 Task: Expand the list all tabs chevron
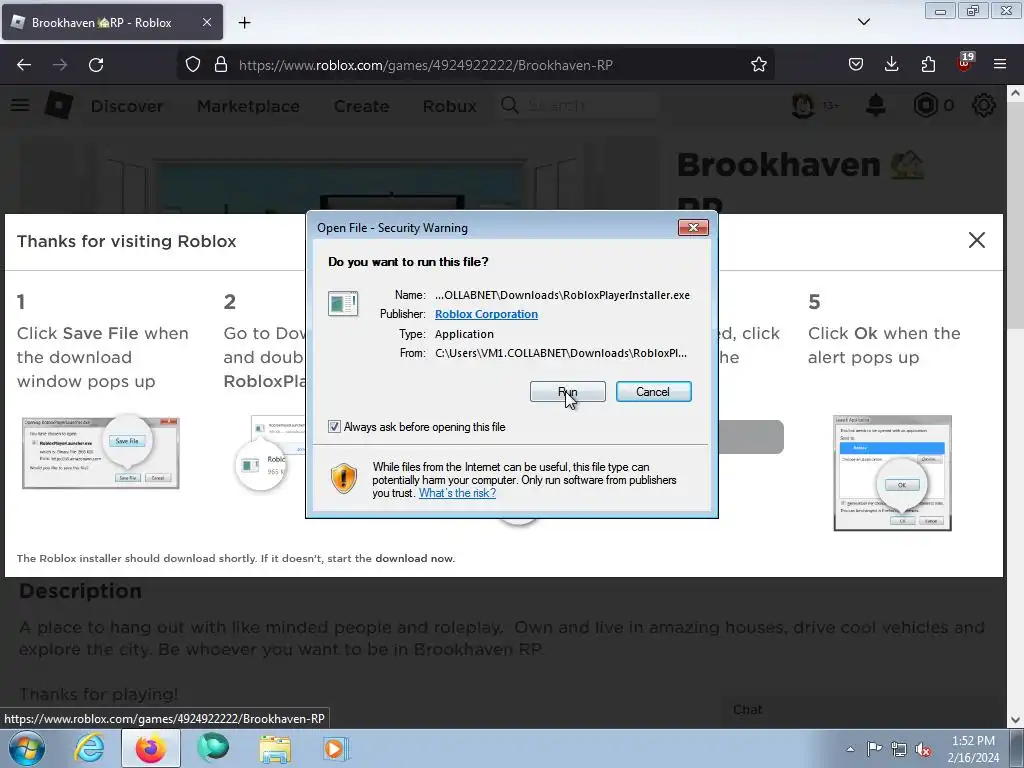(x=863, y=22)
